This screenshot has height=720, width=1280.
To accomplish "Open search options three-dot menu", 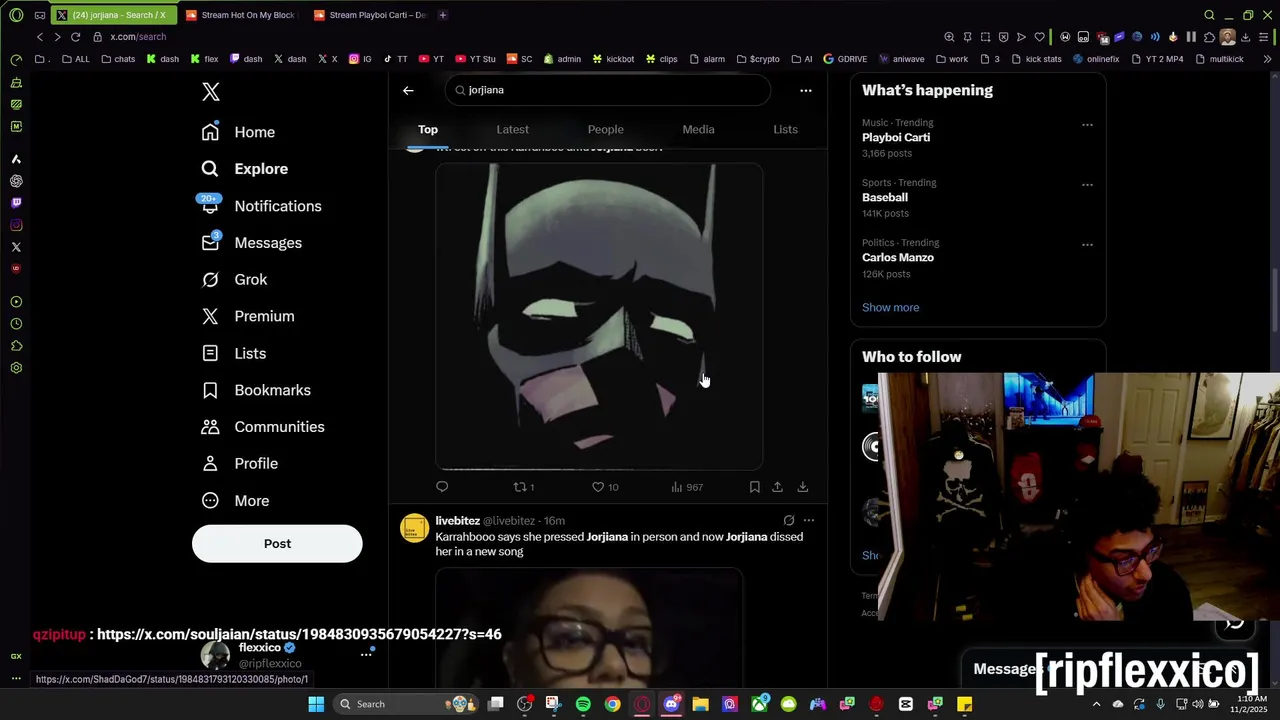I will pos(806,90).
